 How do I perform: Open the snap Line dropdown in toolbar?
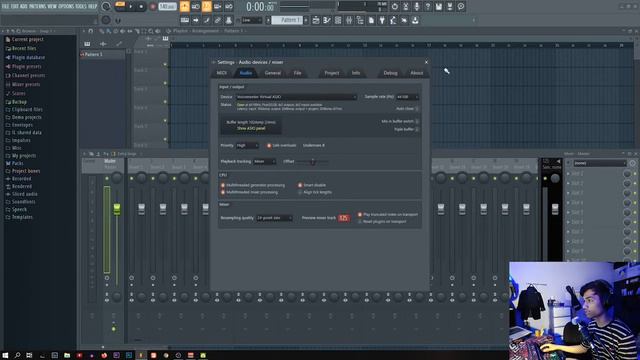tap(251, 20)
